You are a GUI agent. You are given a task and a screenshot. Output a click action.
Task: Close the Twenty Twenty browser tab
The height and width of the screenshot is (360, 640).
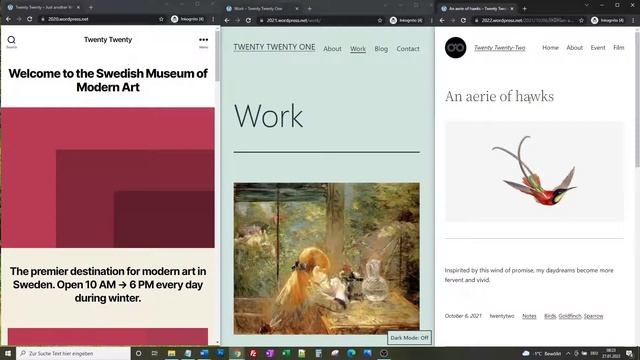(x=78, y=7)
